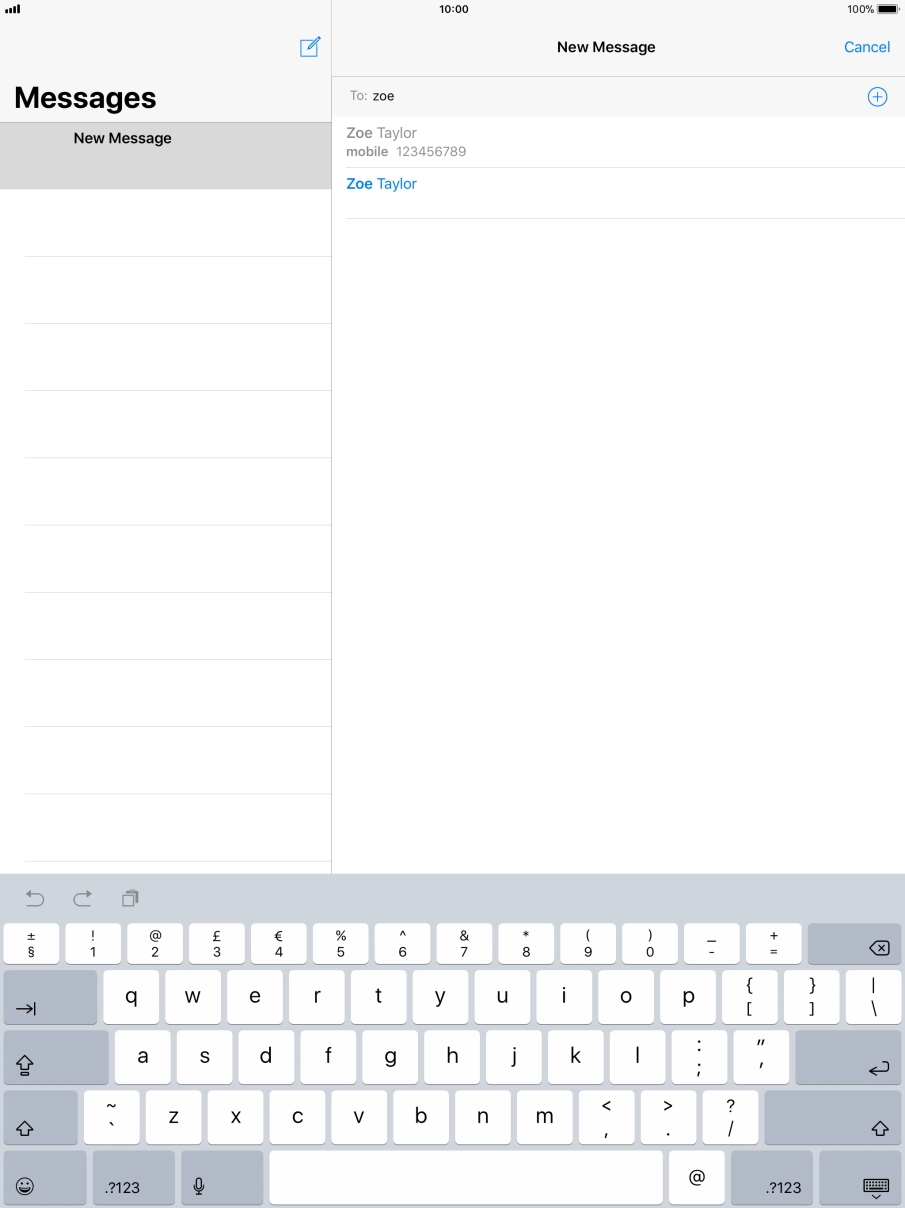Cancel the new message

[866, 47]
